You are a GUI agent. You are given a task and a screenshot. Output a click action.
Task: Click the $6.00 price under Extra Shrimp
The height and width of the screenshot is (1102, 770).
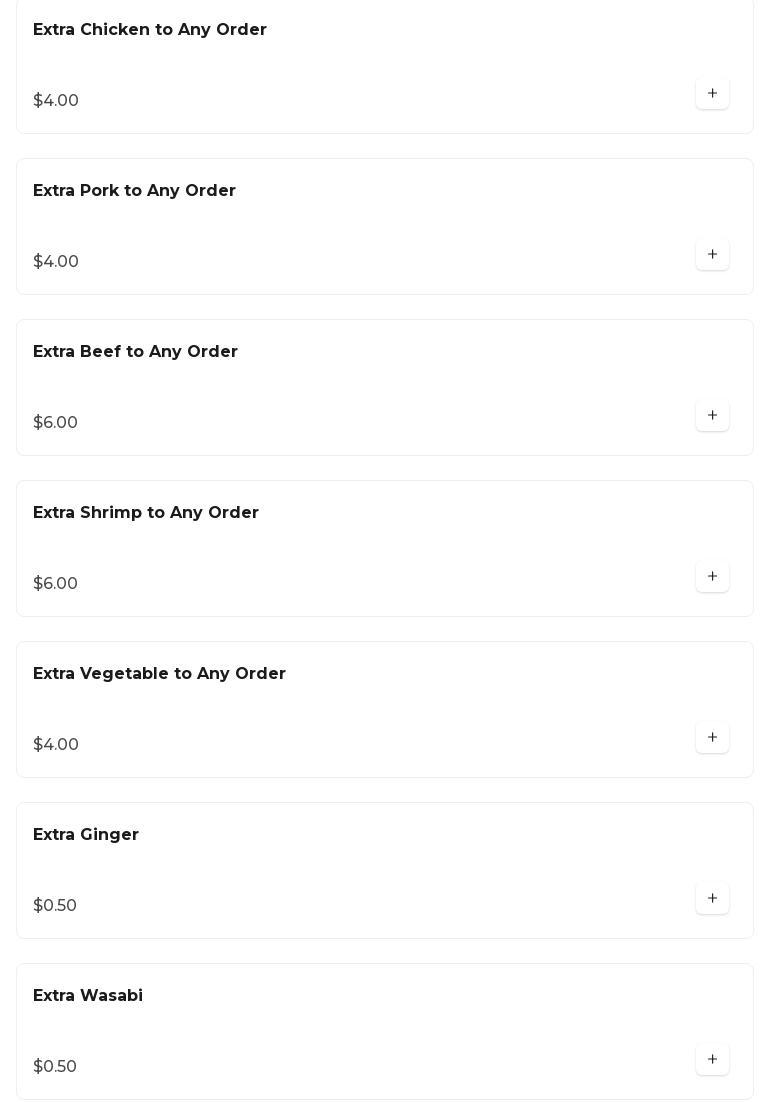(x=55, y=584)
